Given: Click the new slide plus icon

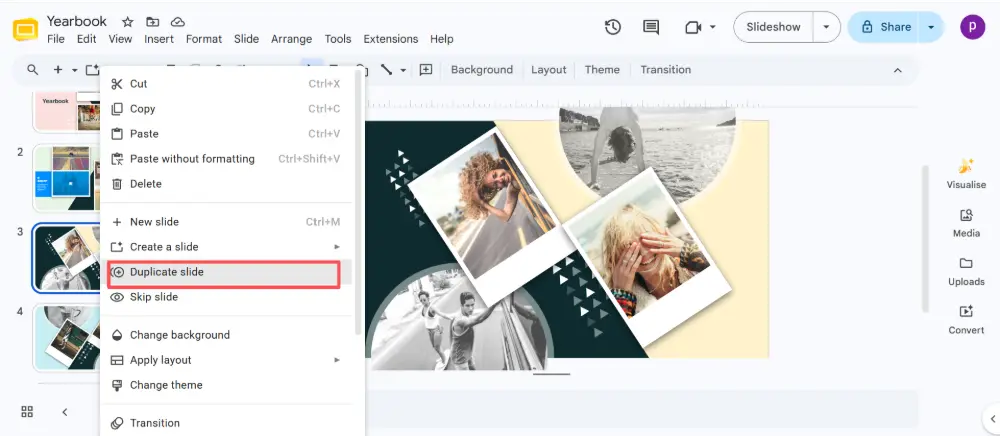Looking at the screenshot, I should 58,70.
